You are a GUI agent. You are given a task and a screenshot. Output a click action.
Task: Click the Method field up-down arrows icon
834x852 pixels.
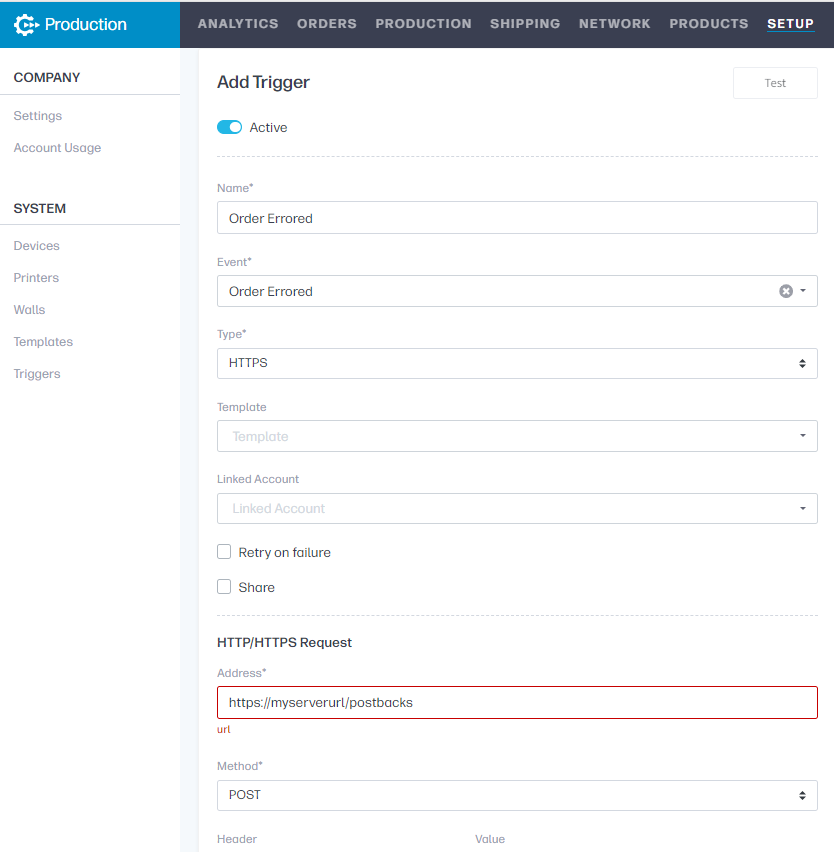tap(802, 795)
